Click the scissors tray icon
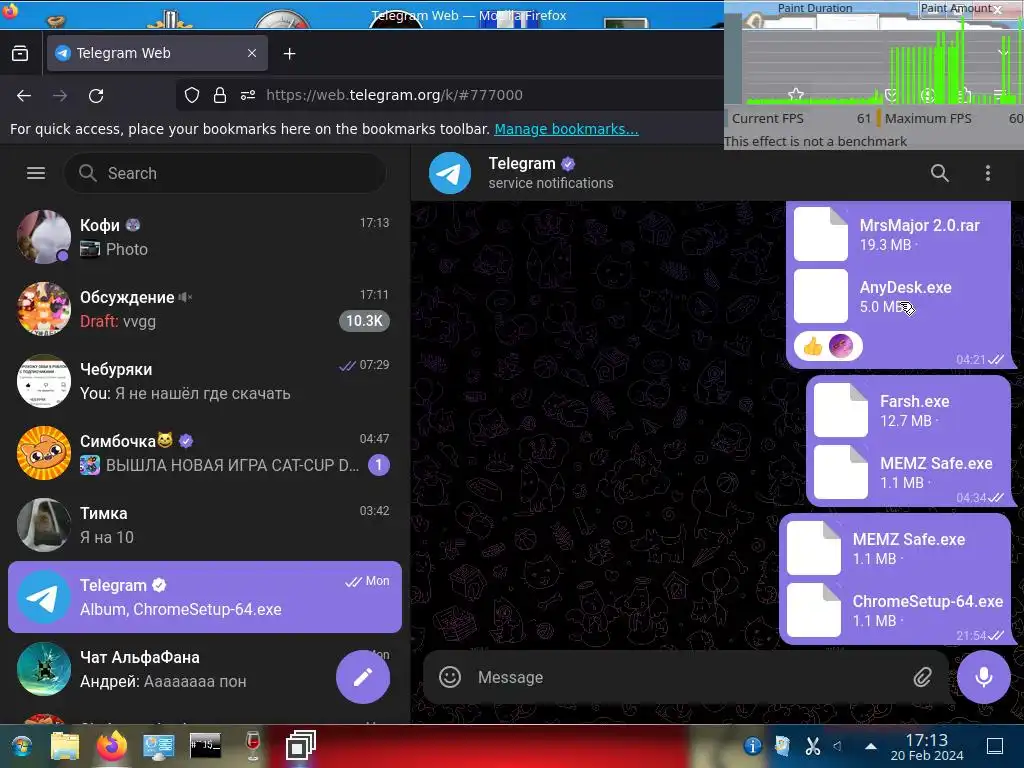 812,746
